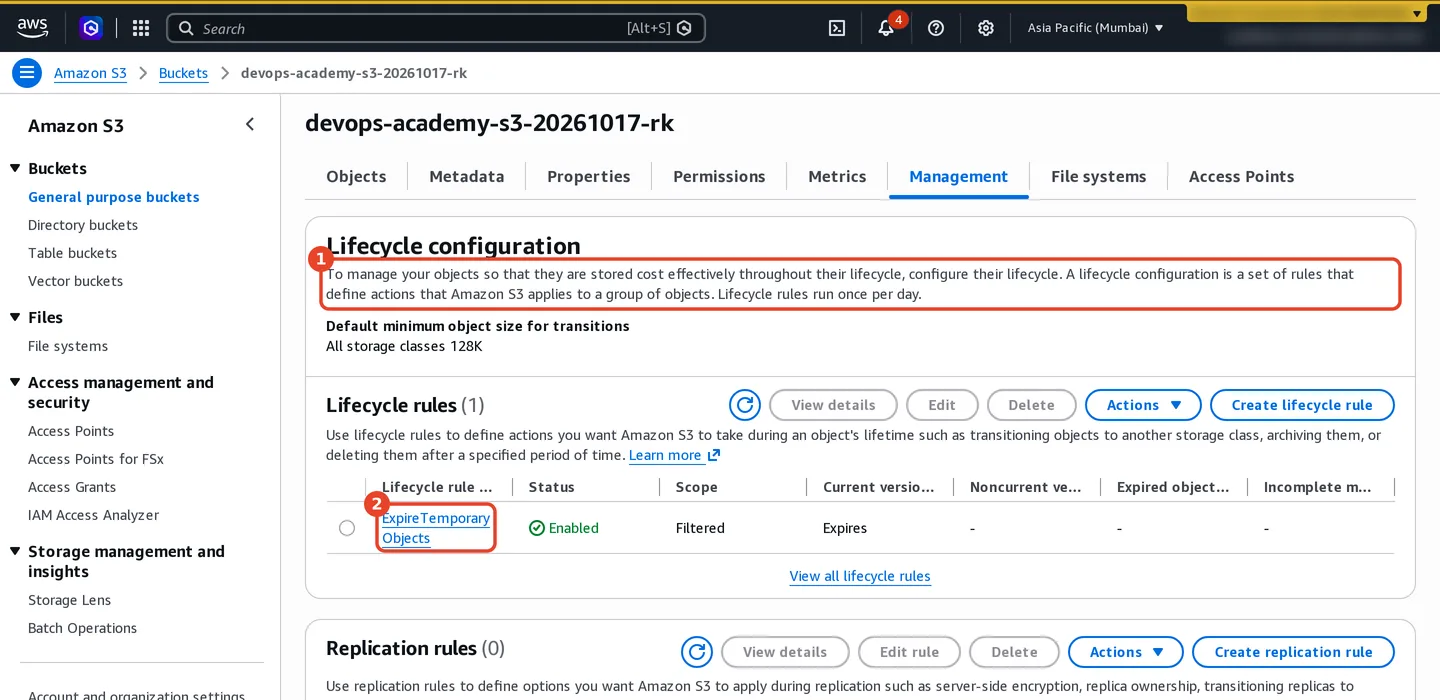Follow the Learn more link

point(665,455)
